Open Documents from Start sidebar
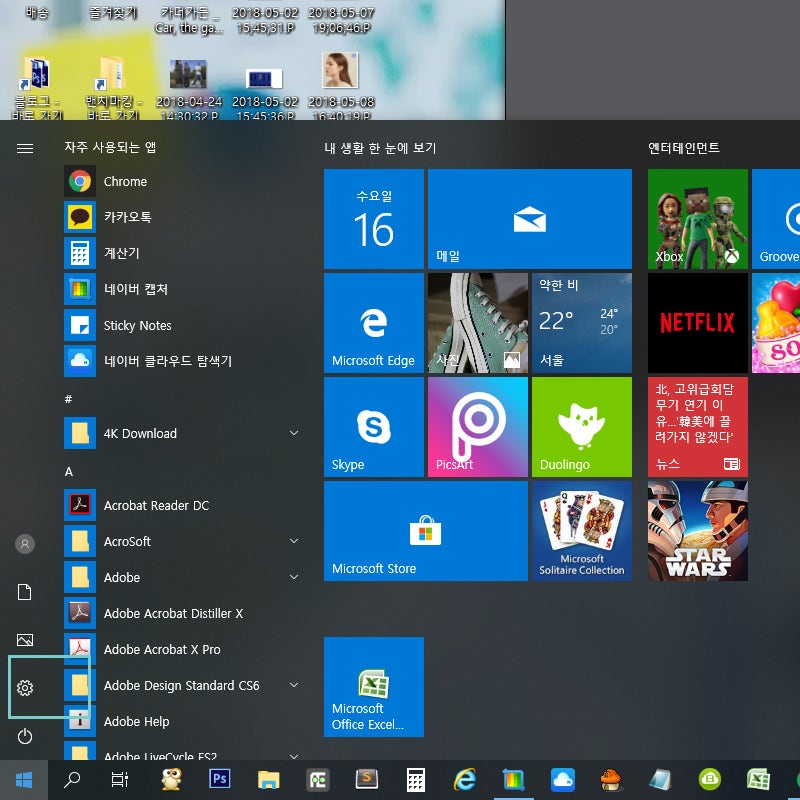This screenshot has height=800, width=800. [x=25, y=592]
